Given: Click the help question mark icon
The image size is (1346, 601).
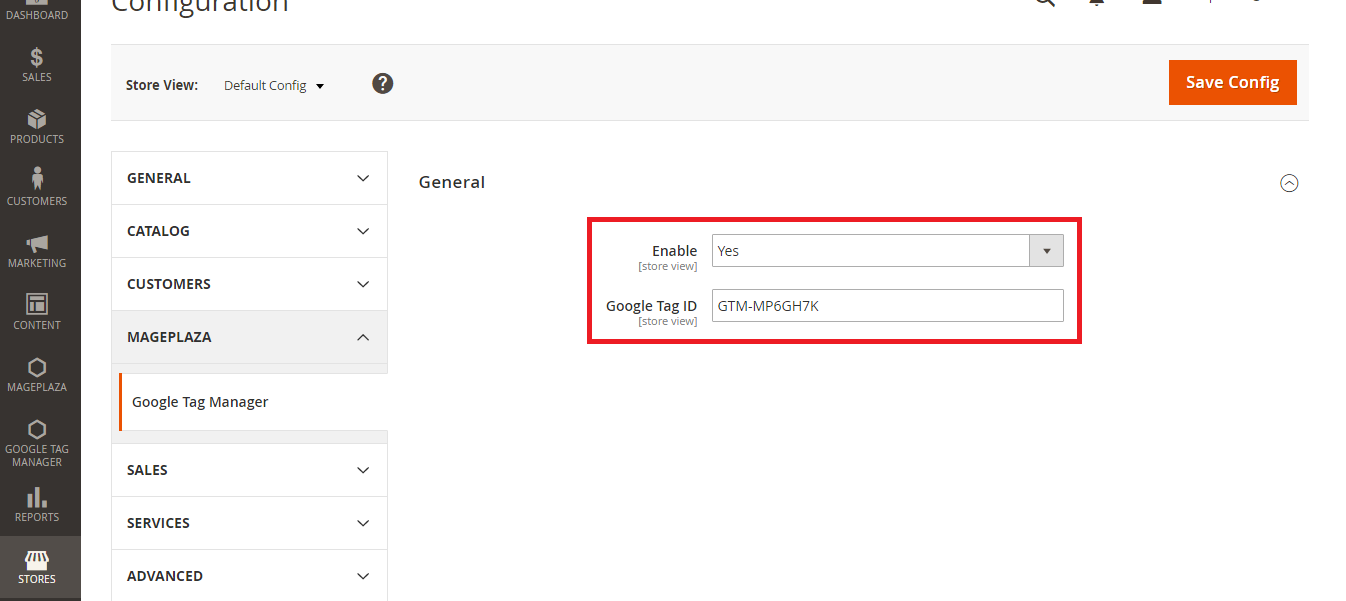Looking at the screenshot, I should (x=383, y=83).
